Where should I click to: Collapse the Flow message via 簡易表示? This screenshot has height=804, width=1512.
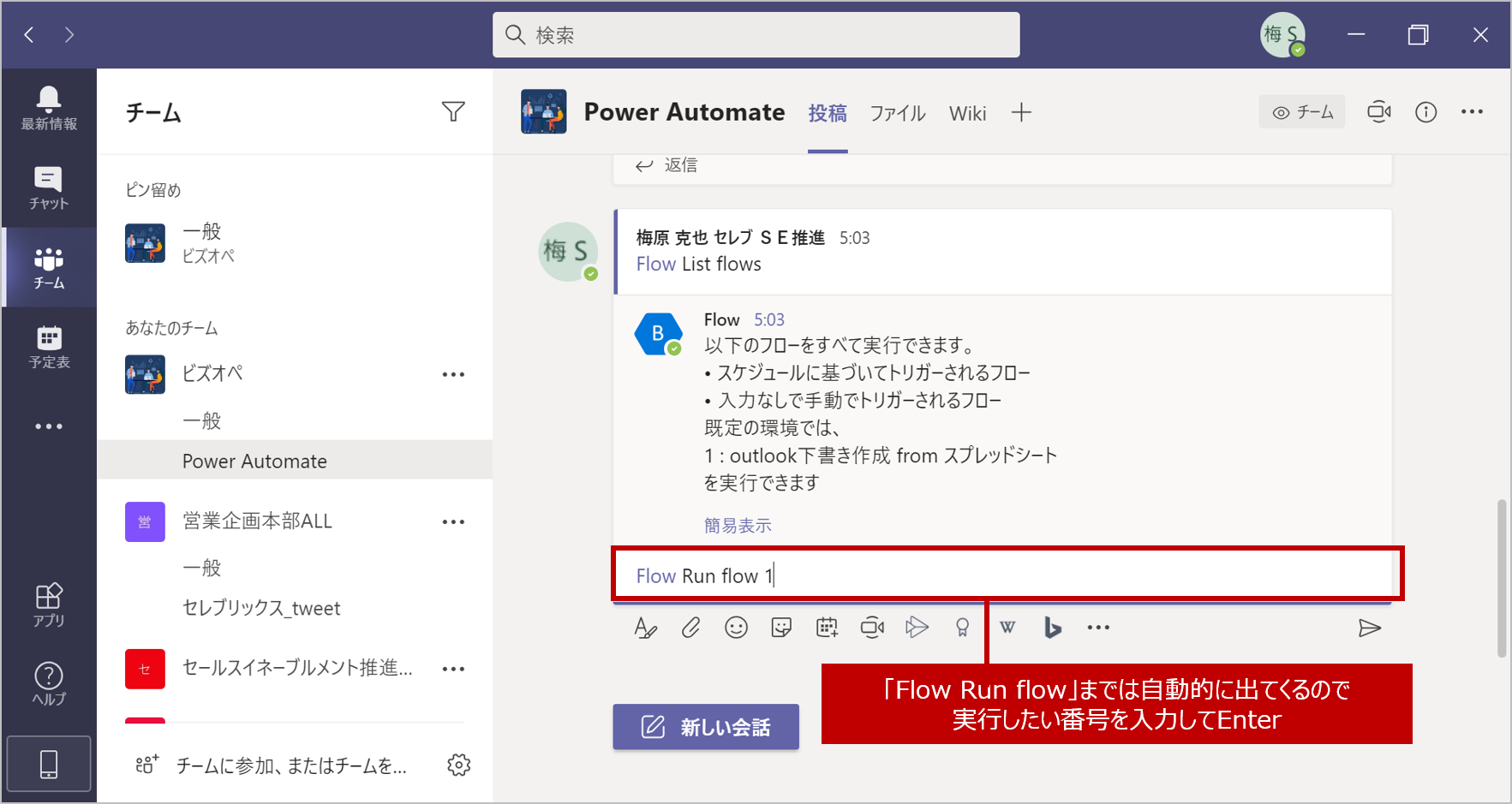tap(737, 525)
